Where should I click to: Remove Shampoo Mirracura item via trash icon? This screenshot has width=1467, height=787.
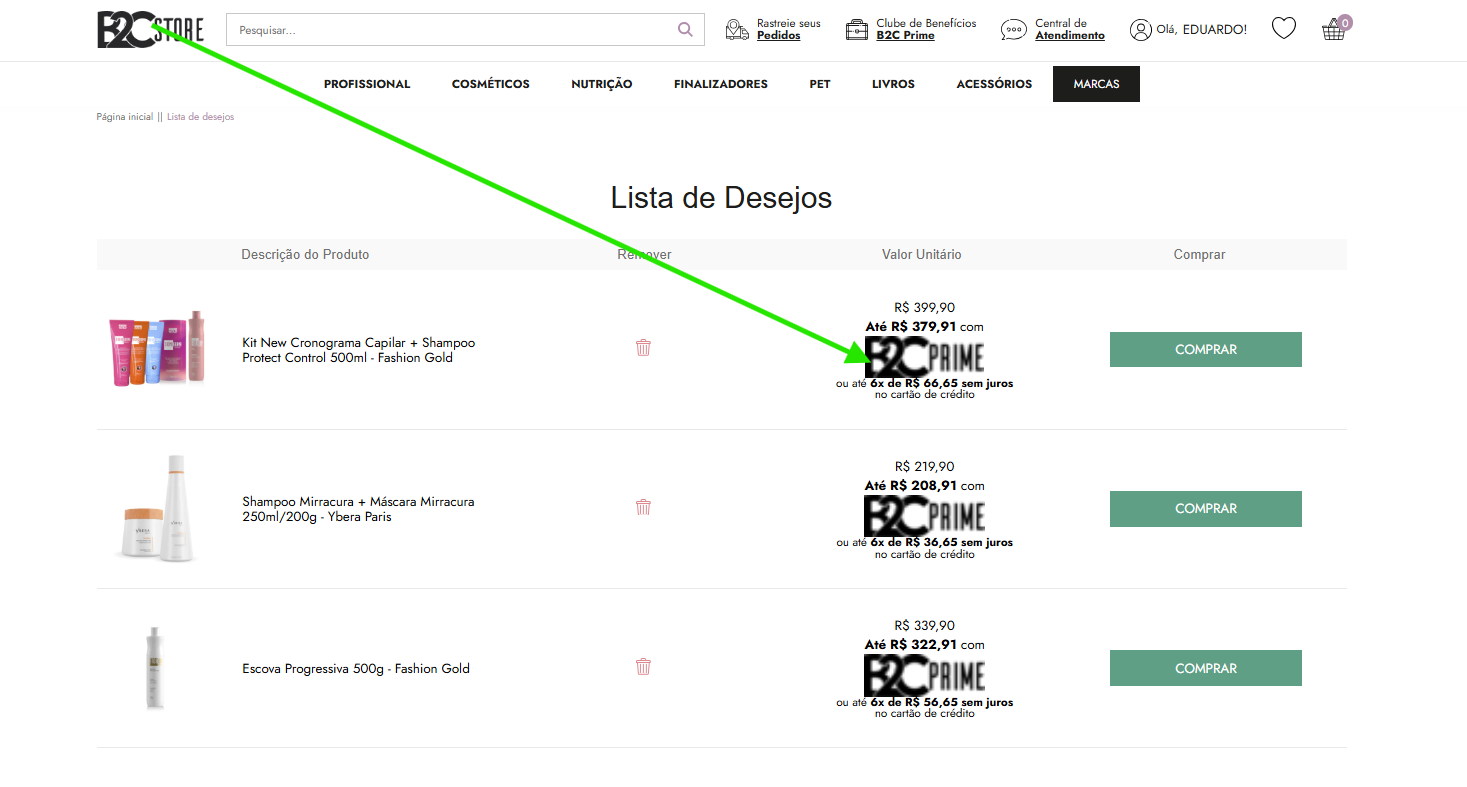pyautogui.click(x=643, y=507)
